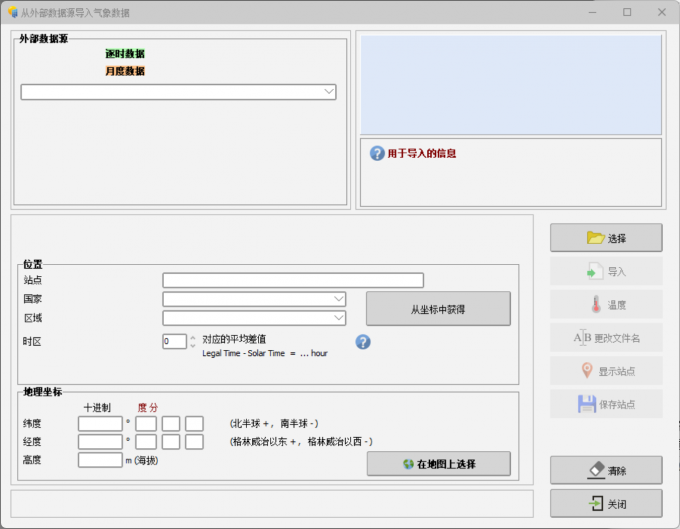Click the 纬度 degrees field
Screen dimensions: 680x529
click(146, 424)
